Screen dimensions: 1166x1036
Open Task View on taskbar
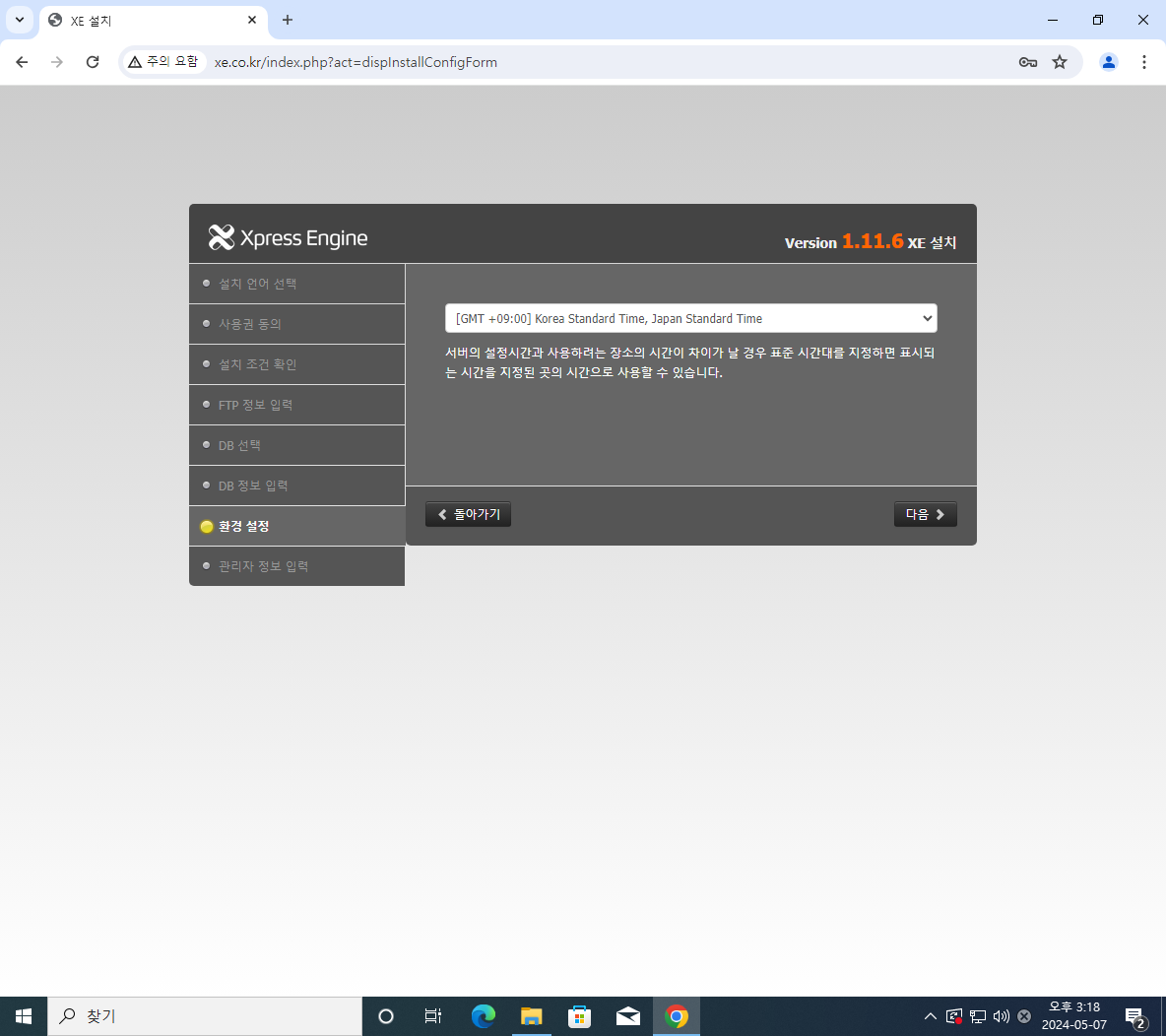point(432,1016)
